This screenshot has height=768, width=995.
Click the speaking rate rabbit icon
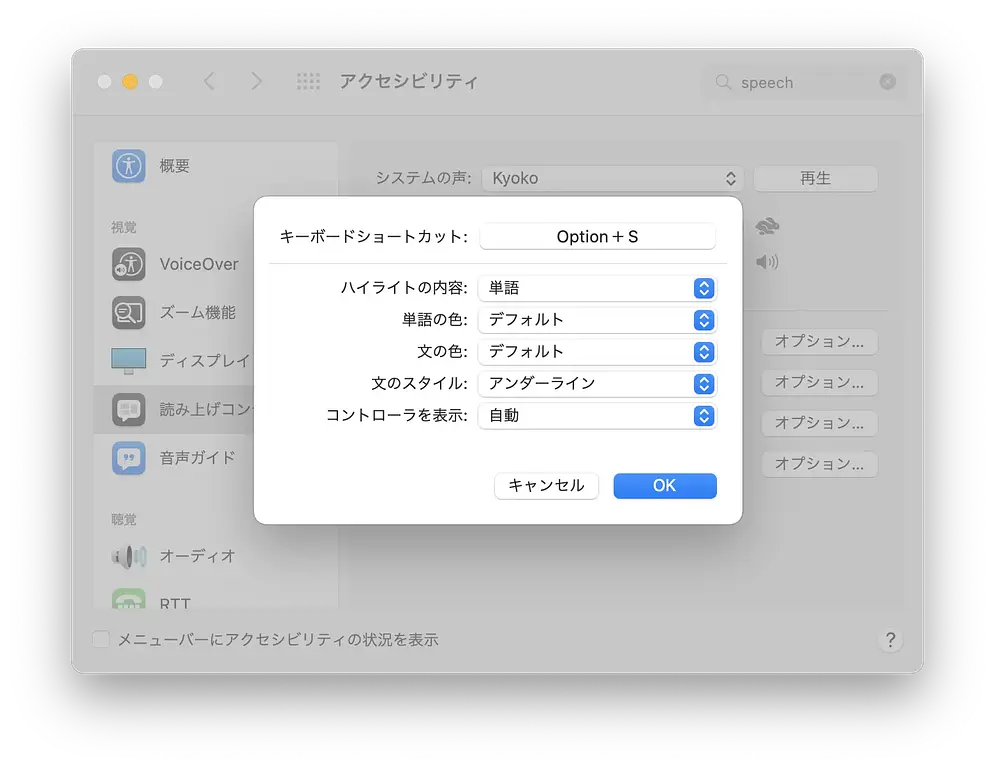coord(767,226)
